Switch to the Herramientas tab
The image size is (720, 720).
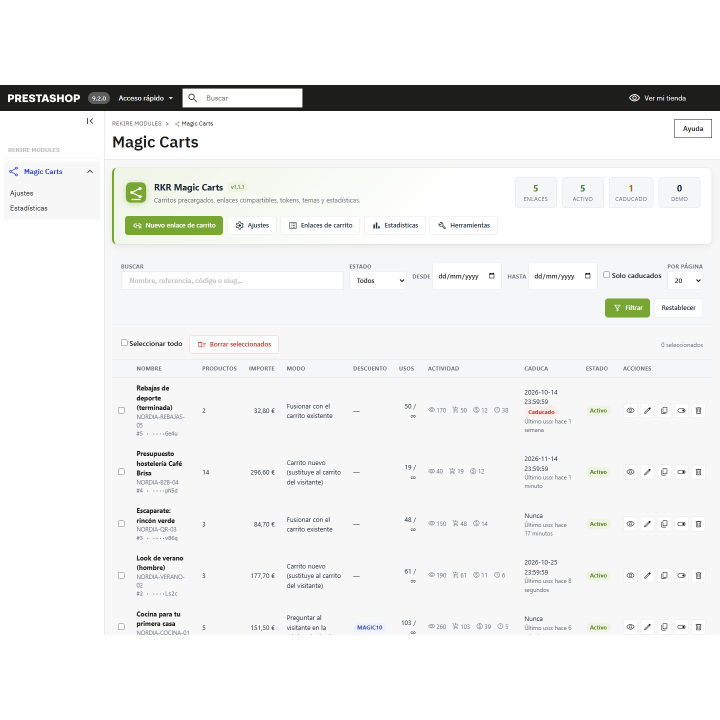pos(463,225)
